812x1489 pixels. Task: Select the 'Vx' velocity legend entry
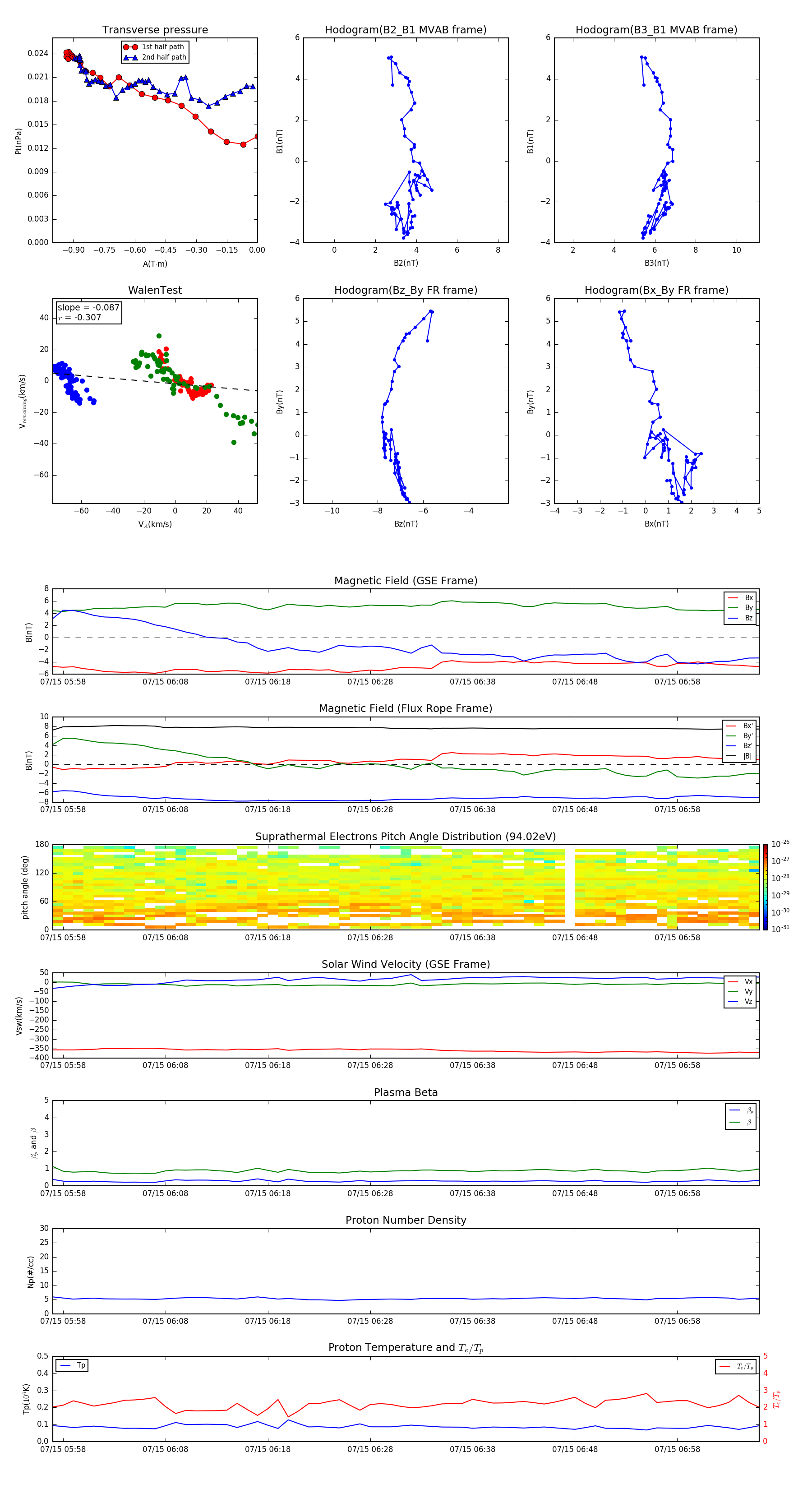740,981
